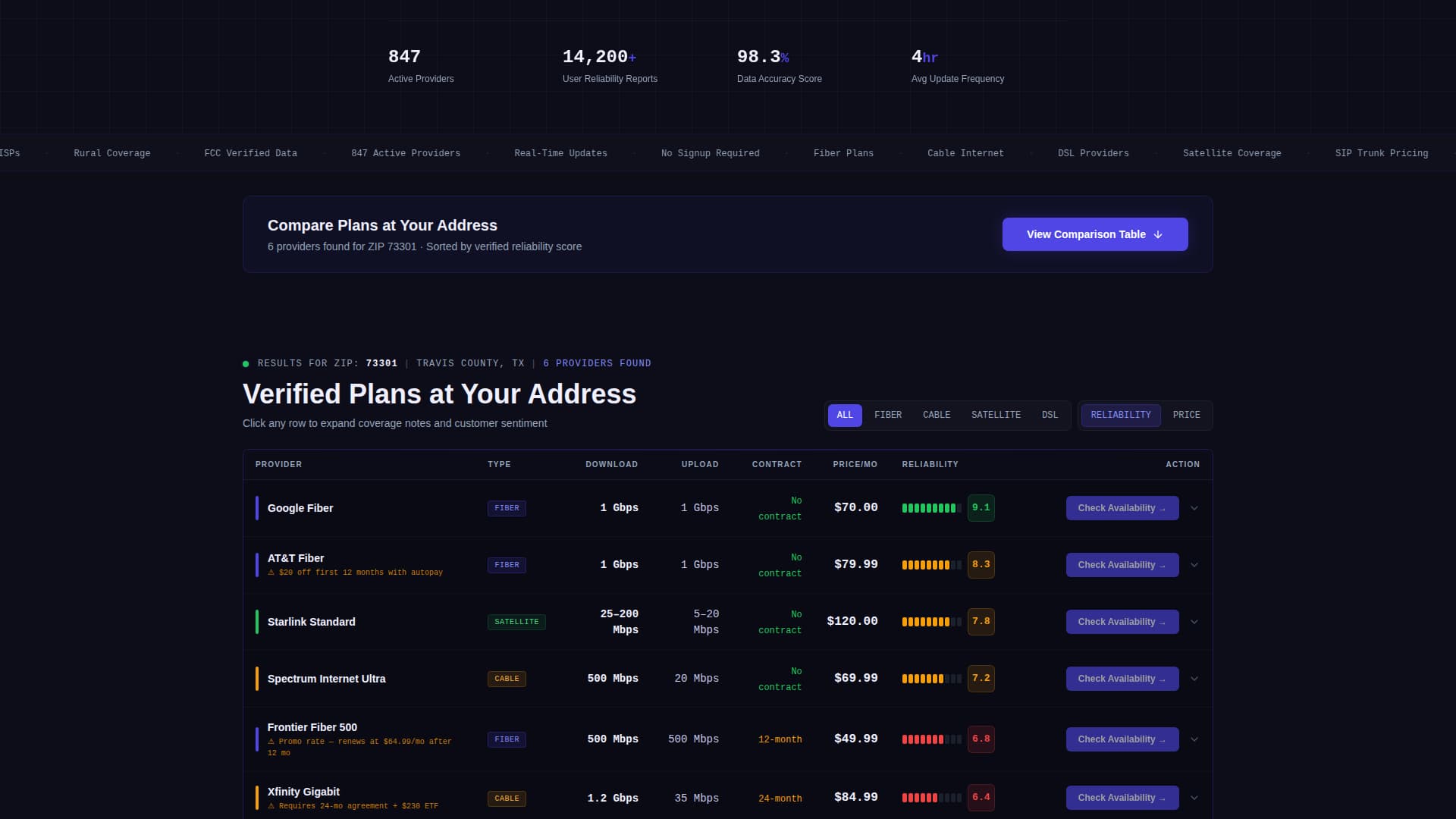Screen dimensions: 1456x819
Task: Expand Google Fiber row chevron
Action: 1194,508
